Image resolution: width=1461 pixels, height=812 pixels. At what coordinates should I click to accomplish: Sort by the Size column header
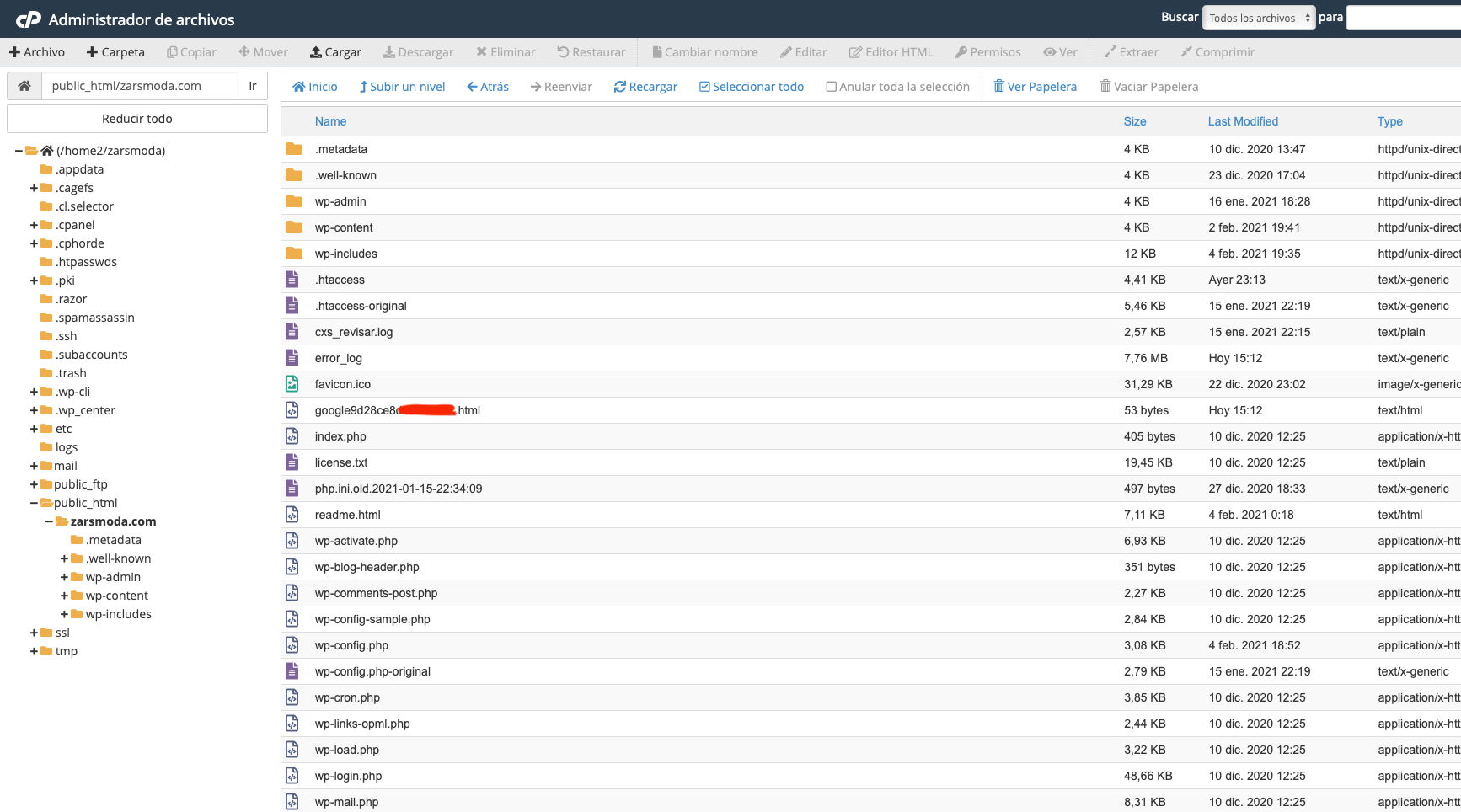pos(1135,121)
